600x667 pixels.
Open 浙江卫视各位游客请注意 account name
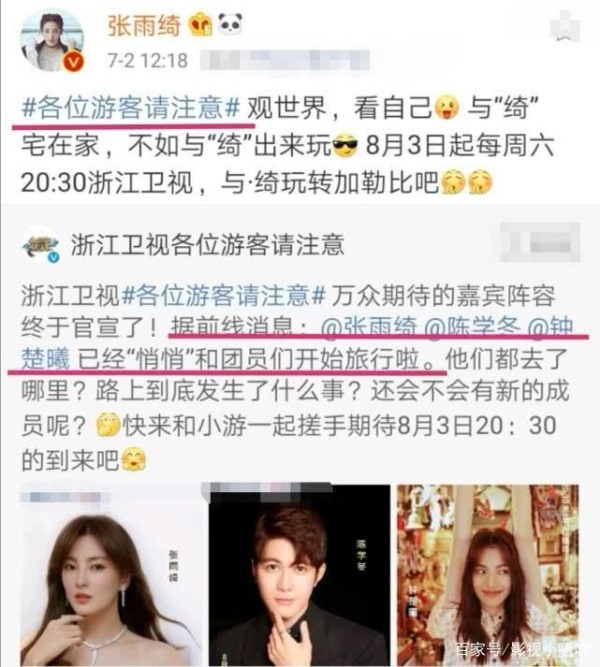coord(208,245)
